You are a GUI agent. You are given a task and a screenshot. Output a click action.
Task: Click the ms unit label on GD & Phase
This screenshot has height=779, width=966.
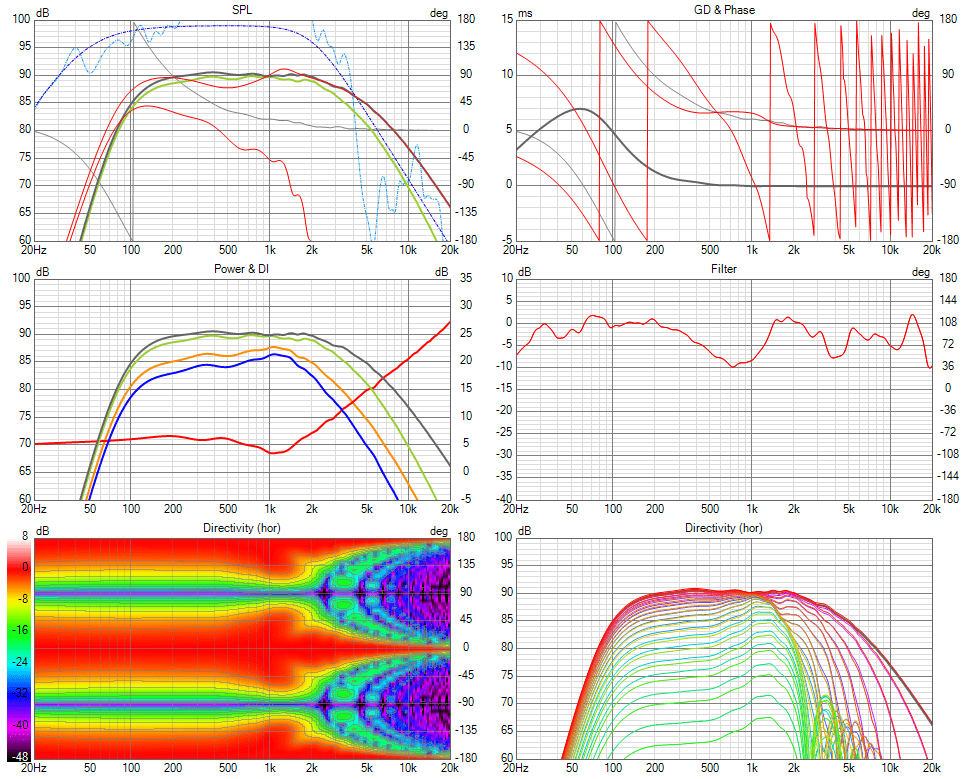point(525,14)
